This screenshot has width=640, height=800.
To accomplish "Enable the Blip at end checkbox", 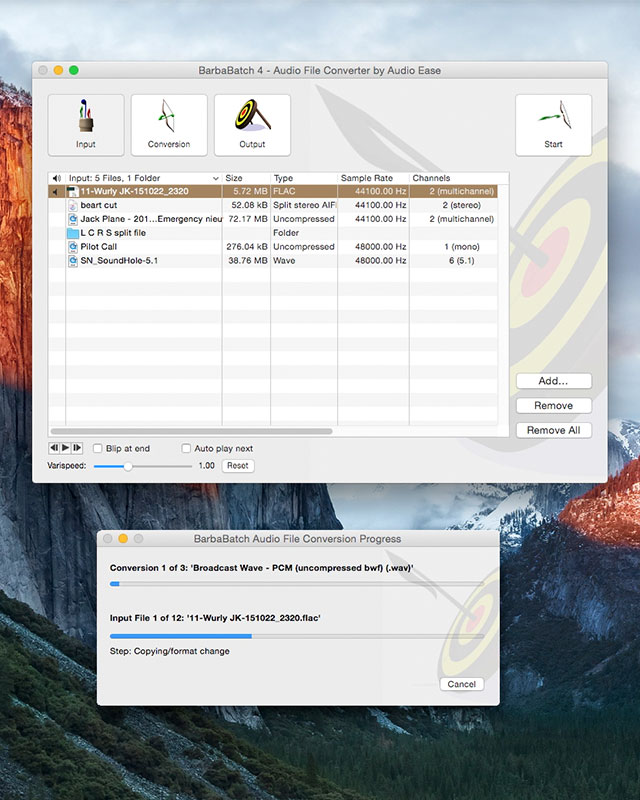I will [97, 448].
